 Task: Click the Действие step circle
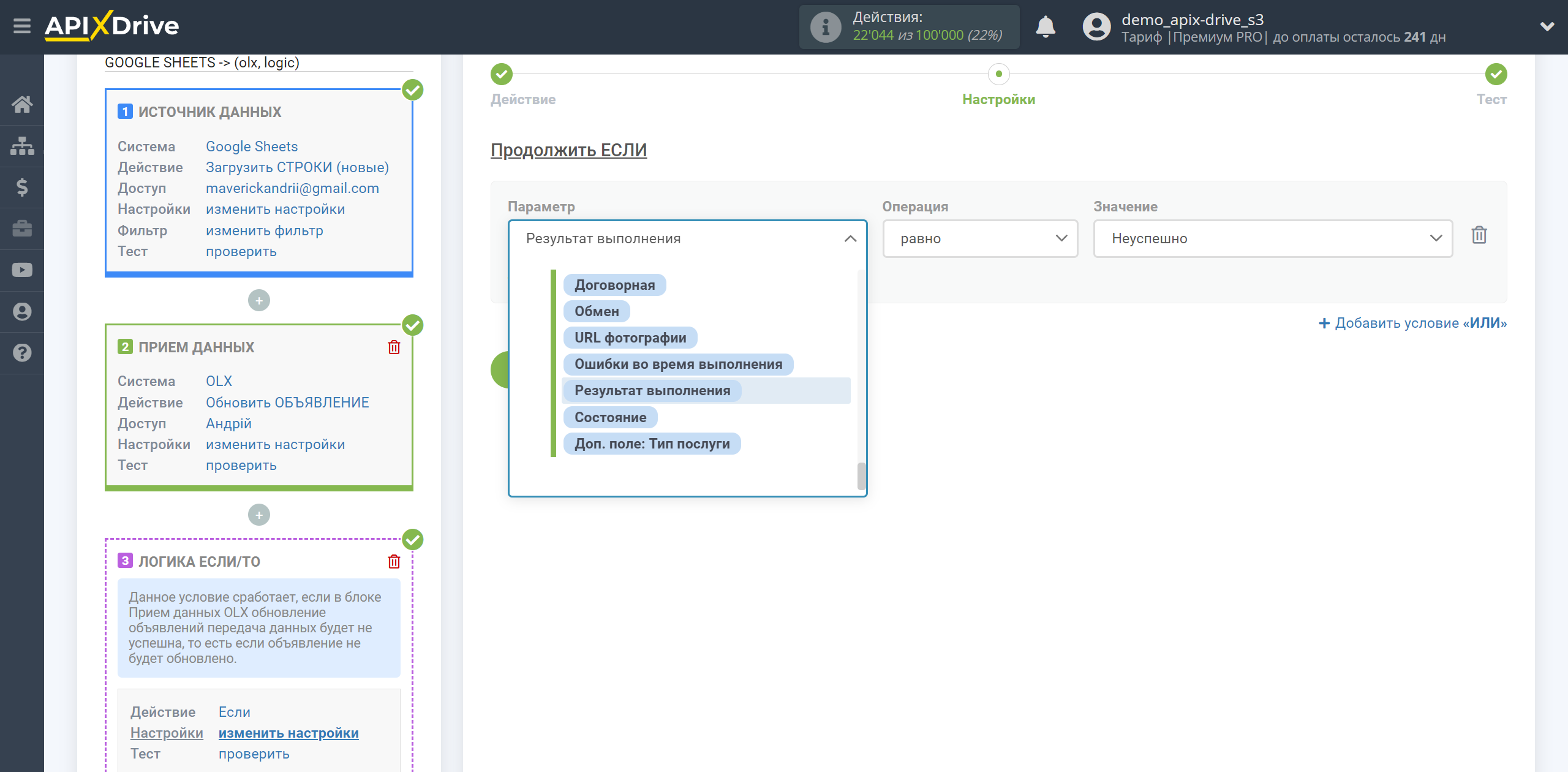point(502,74)
